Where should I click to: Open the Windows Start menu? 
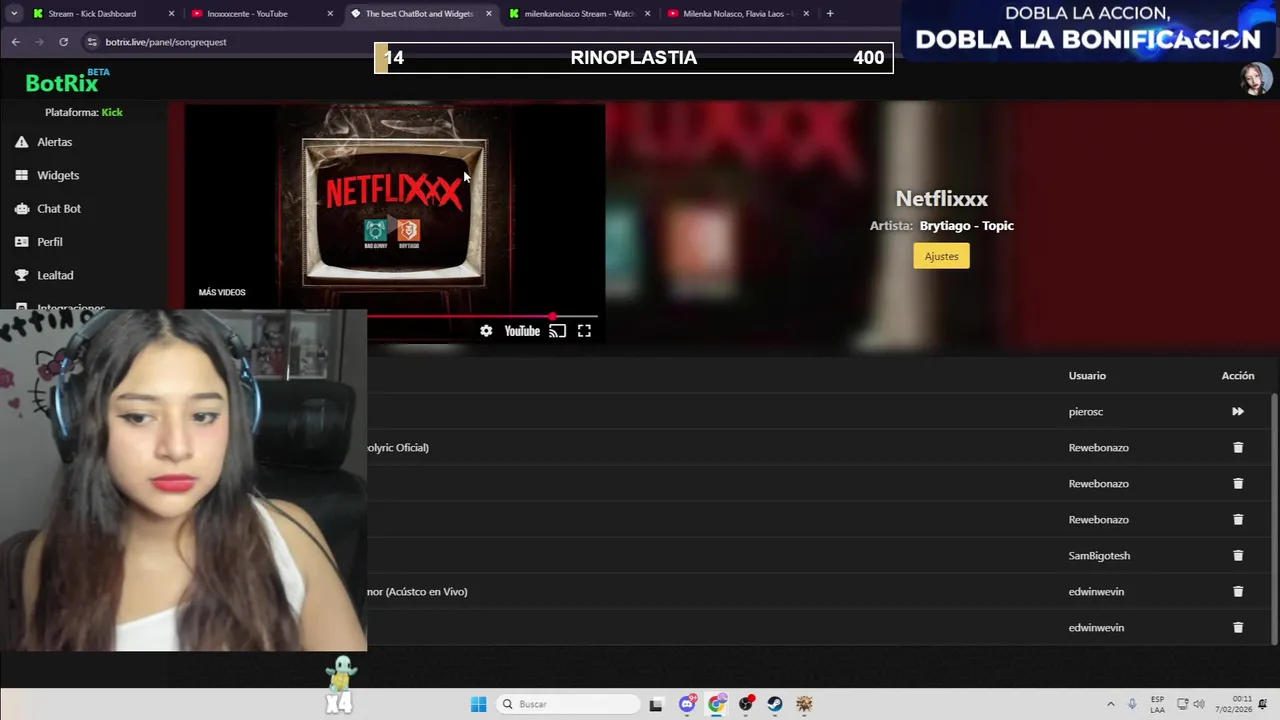(x=478, y=704)
